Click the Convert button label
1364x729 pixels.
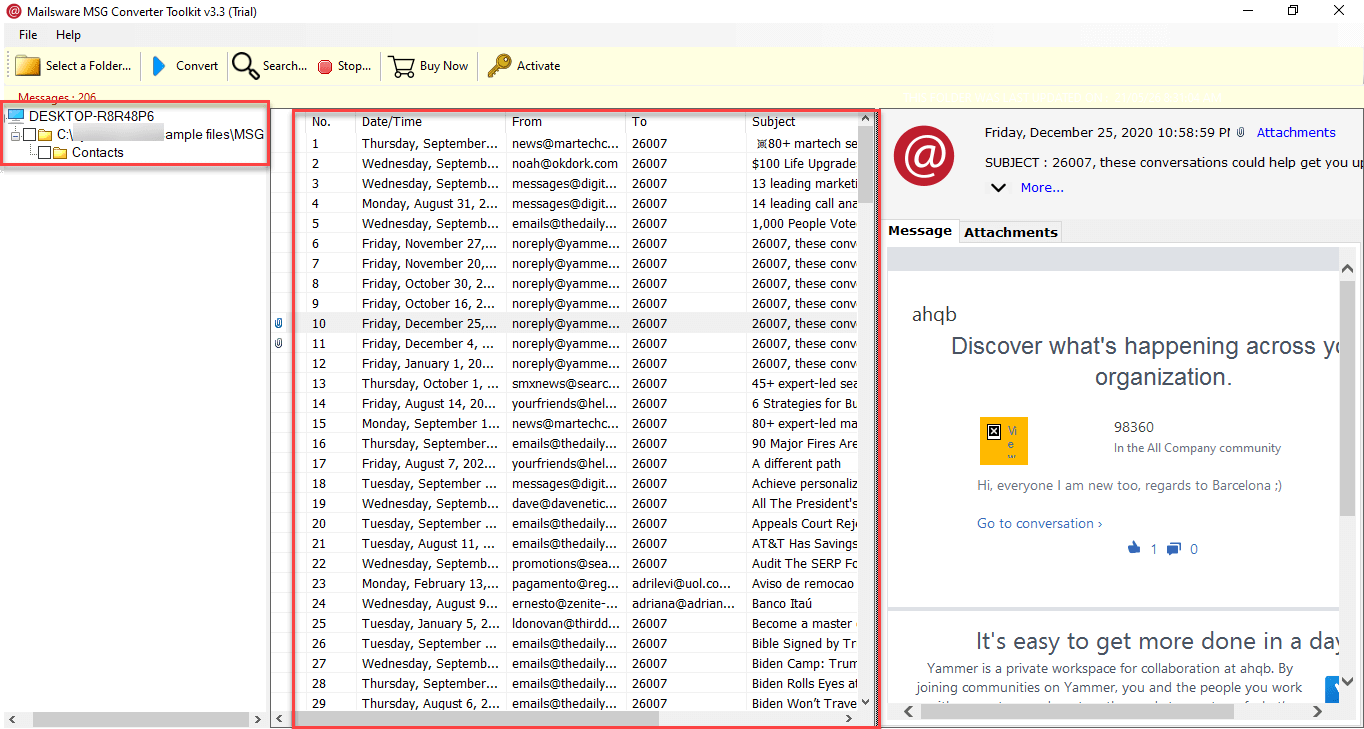point(197,66)
